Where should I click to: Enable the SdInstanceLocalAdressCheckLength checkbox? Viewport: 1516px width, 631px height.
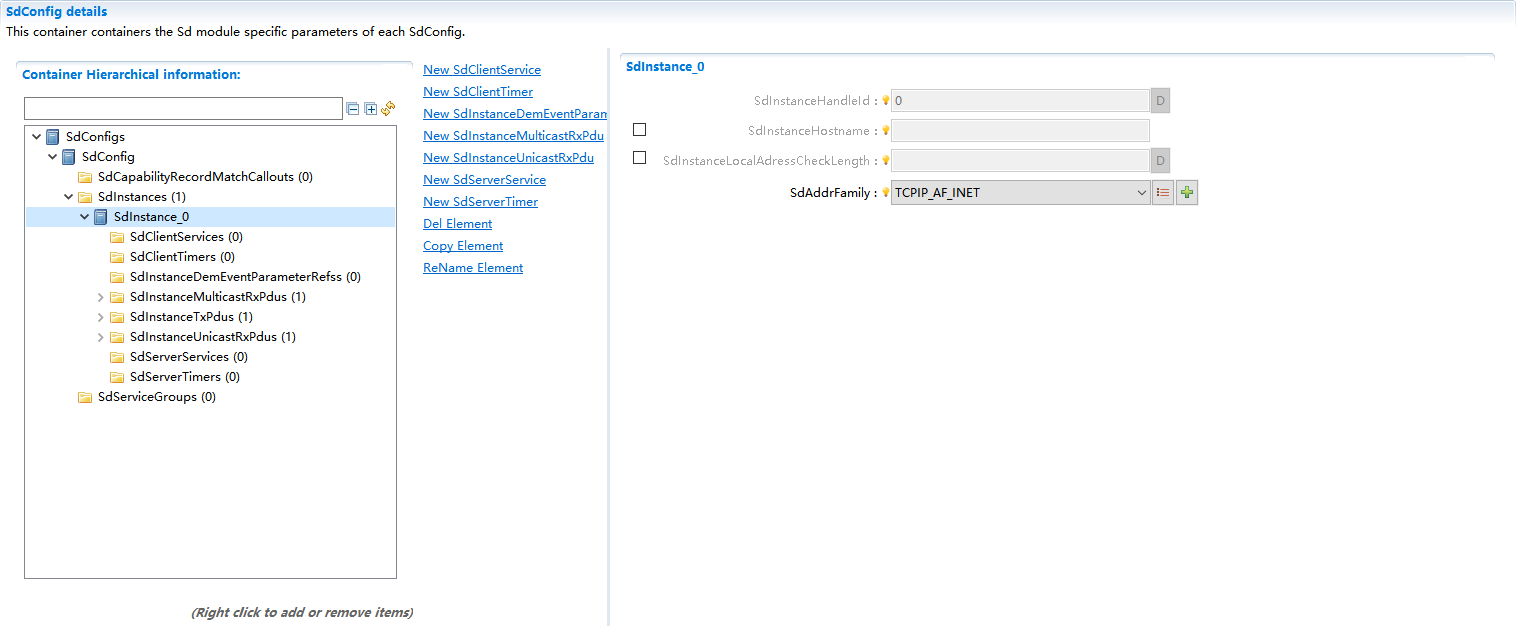(639, 157)
